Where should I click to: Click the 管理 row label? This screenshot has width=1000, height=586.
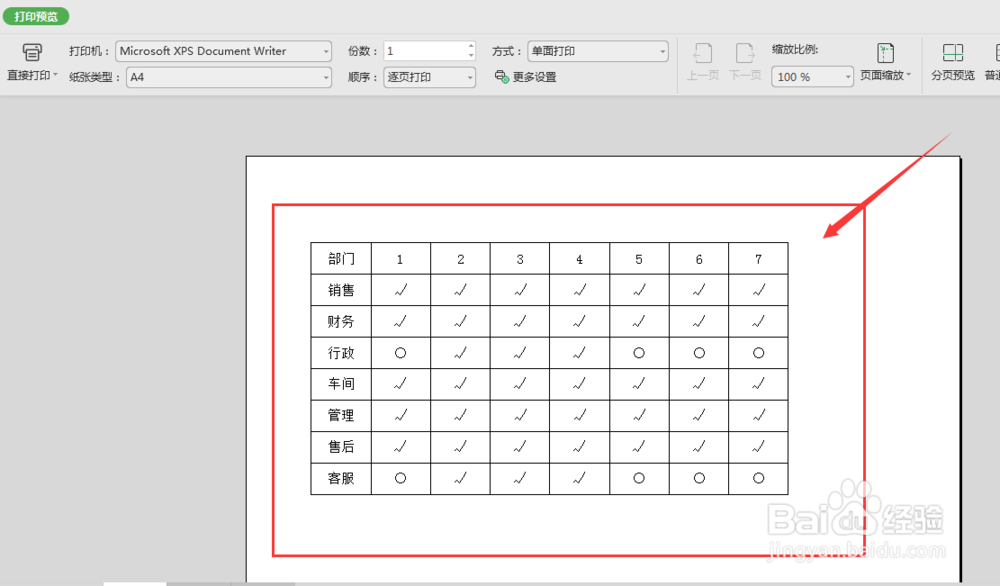click(x=341, y=415)
